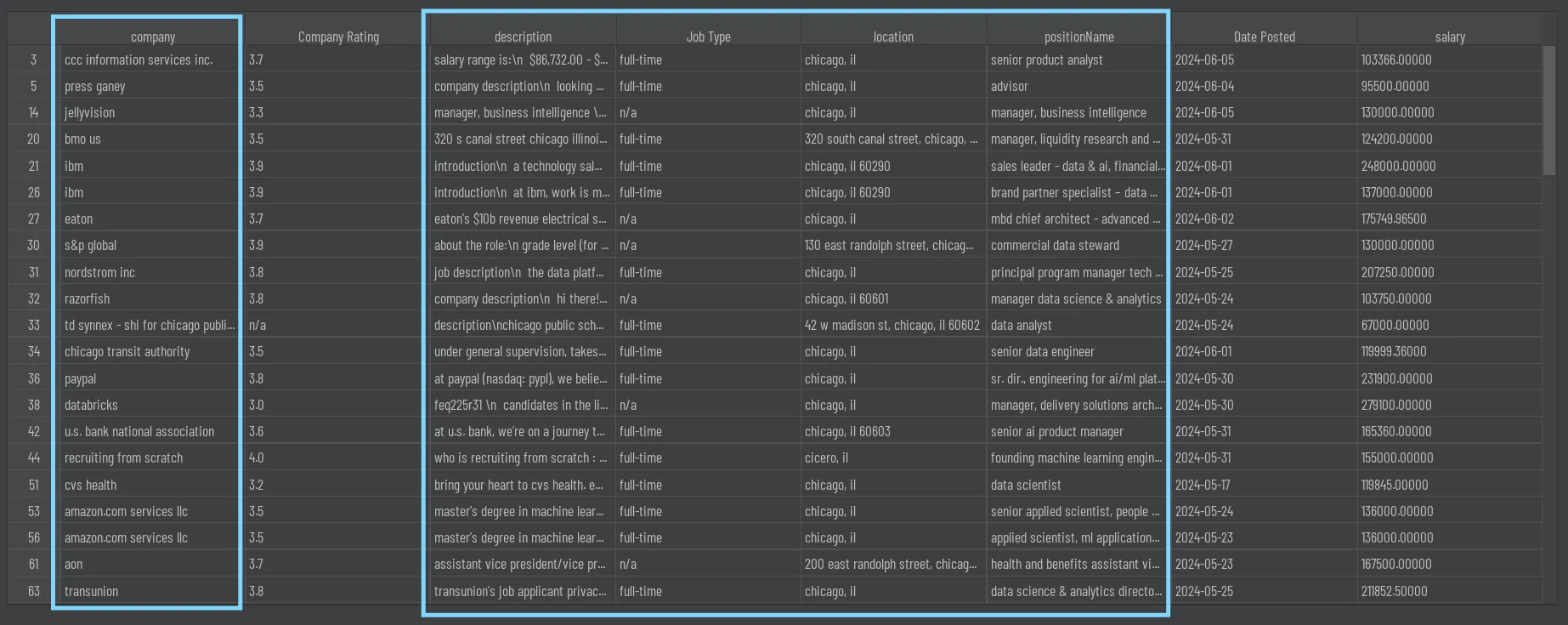
Task: Sort by the company column header
Action: click(152, 37)
